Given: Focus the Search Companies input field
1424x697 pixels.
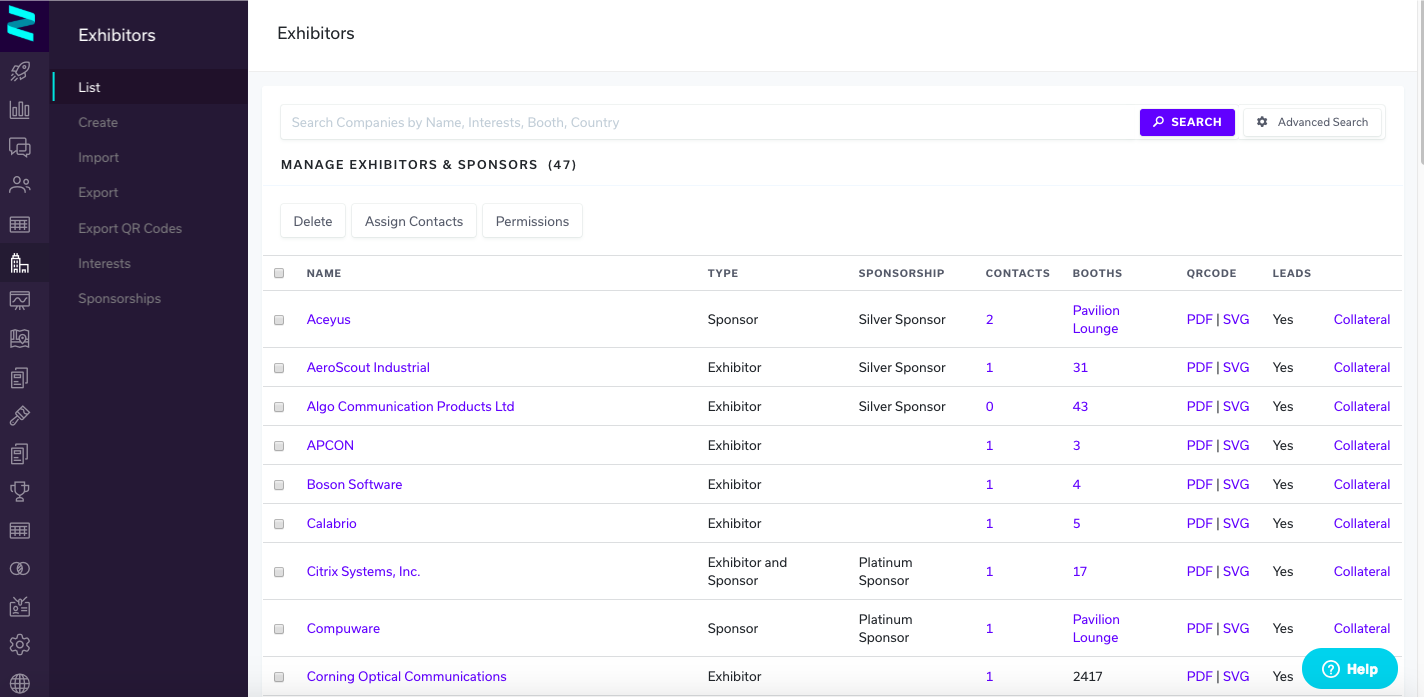Looking at the screenshot, I should pyautogui.click(x=710, y=122).
